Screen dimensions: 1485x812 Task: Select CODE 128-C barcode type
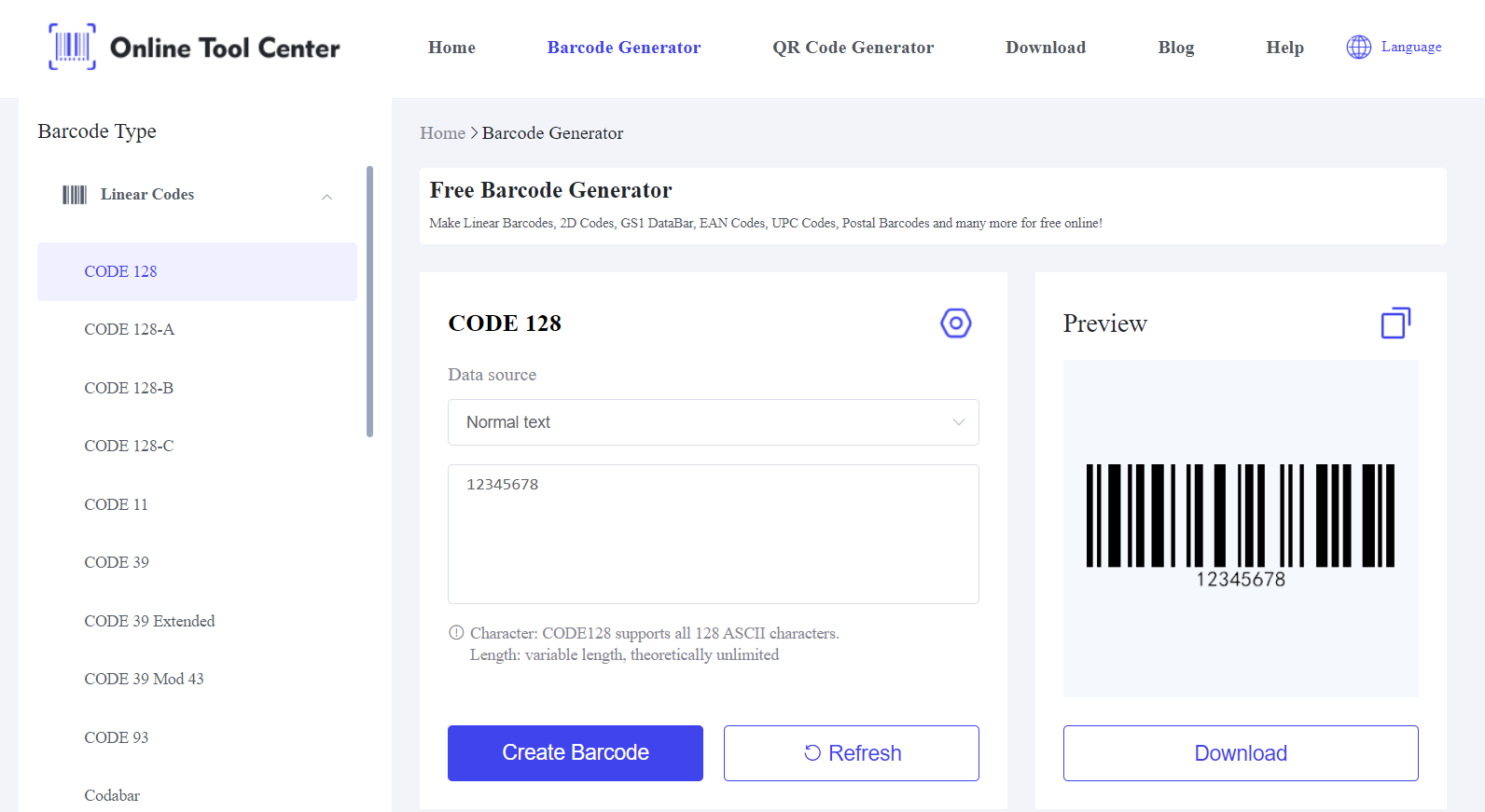(x=129, y=446)
